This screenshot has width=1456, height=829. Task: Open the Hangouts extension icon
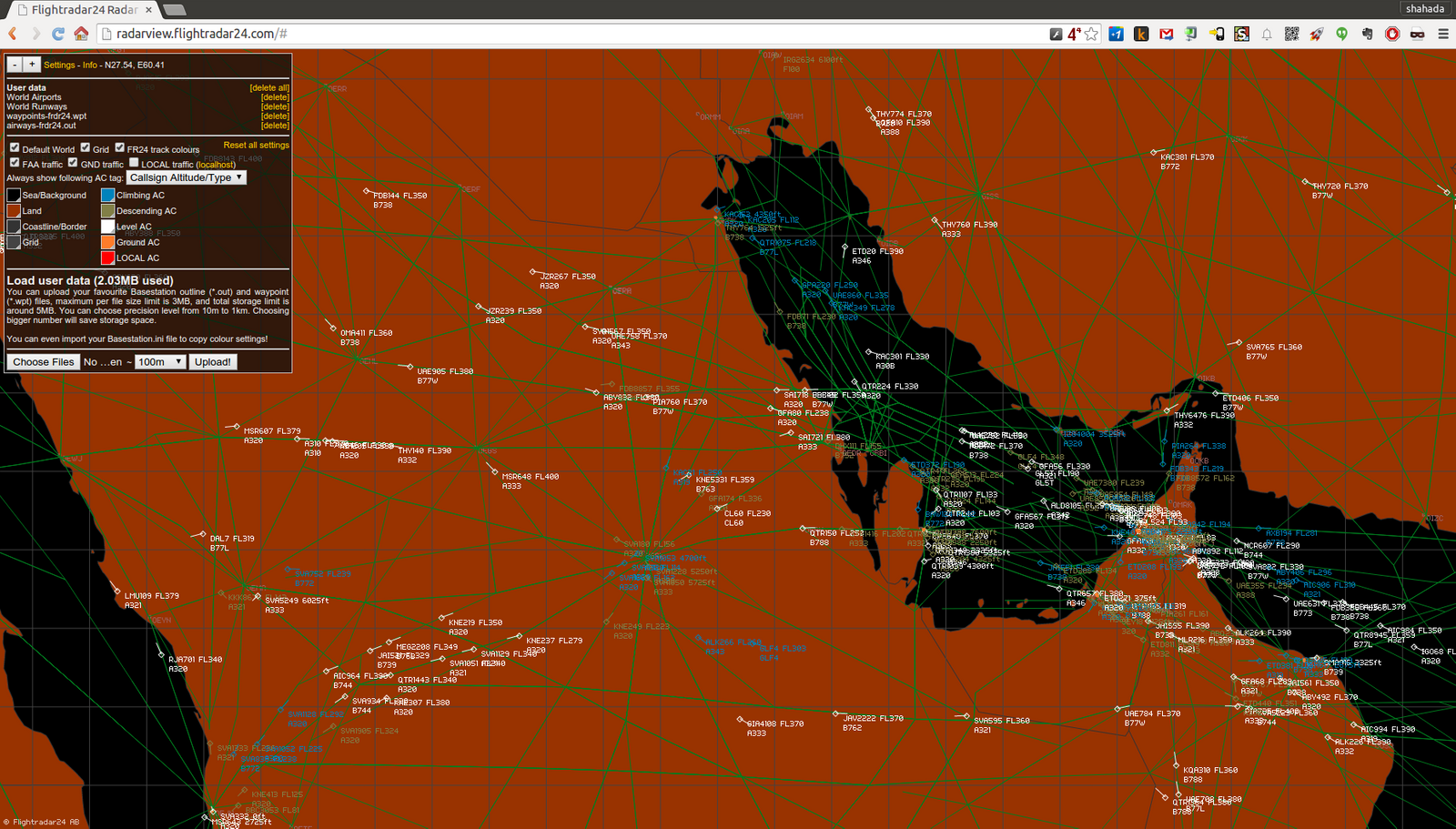tap(1341, 34)
